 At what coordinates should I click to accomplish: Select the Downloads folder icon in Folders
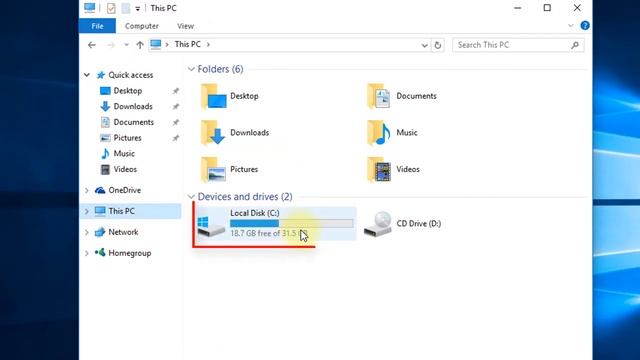(213, 133)
